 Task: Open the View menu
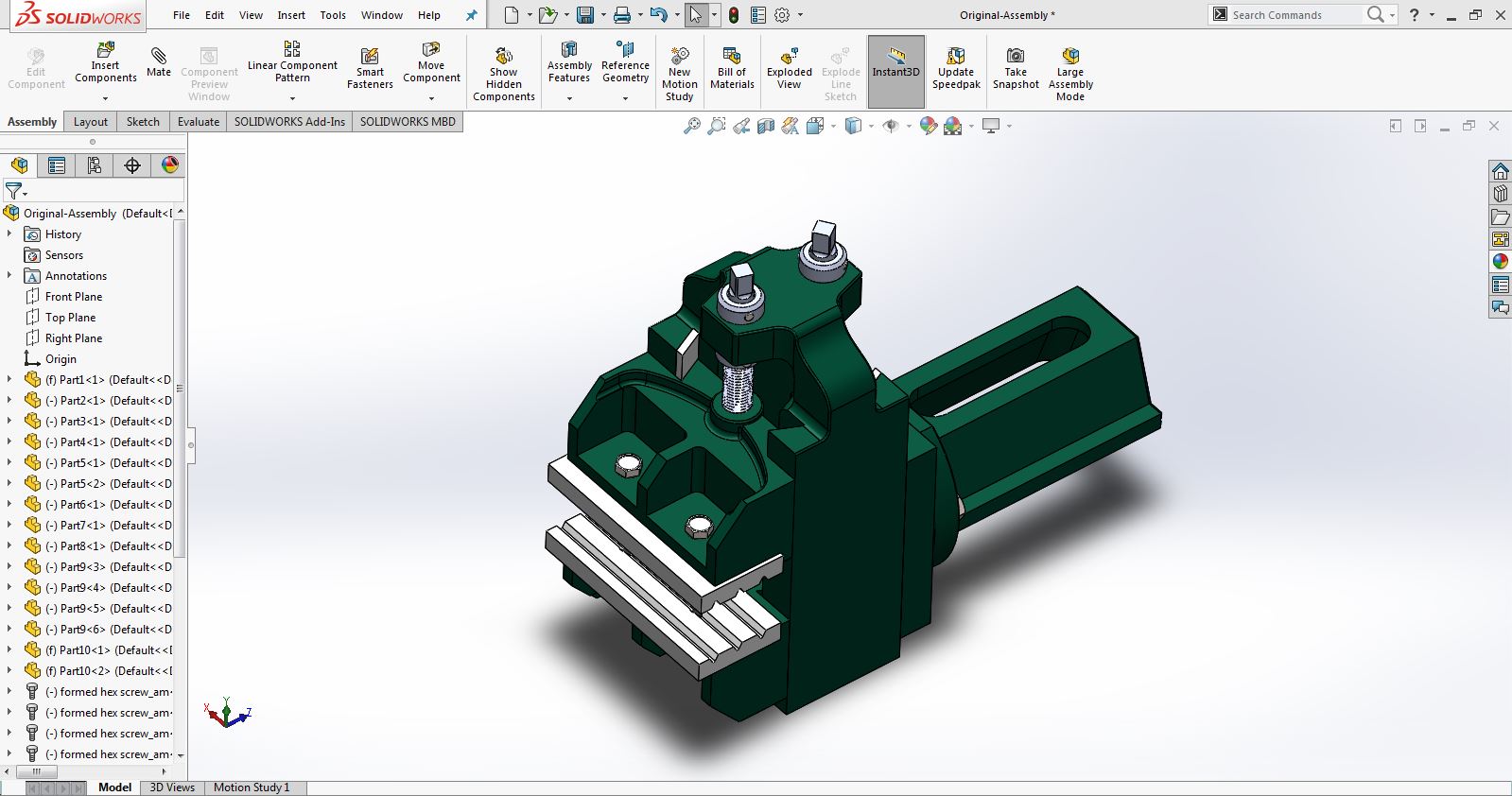pos(251,15)
